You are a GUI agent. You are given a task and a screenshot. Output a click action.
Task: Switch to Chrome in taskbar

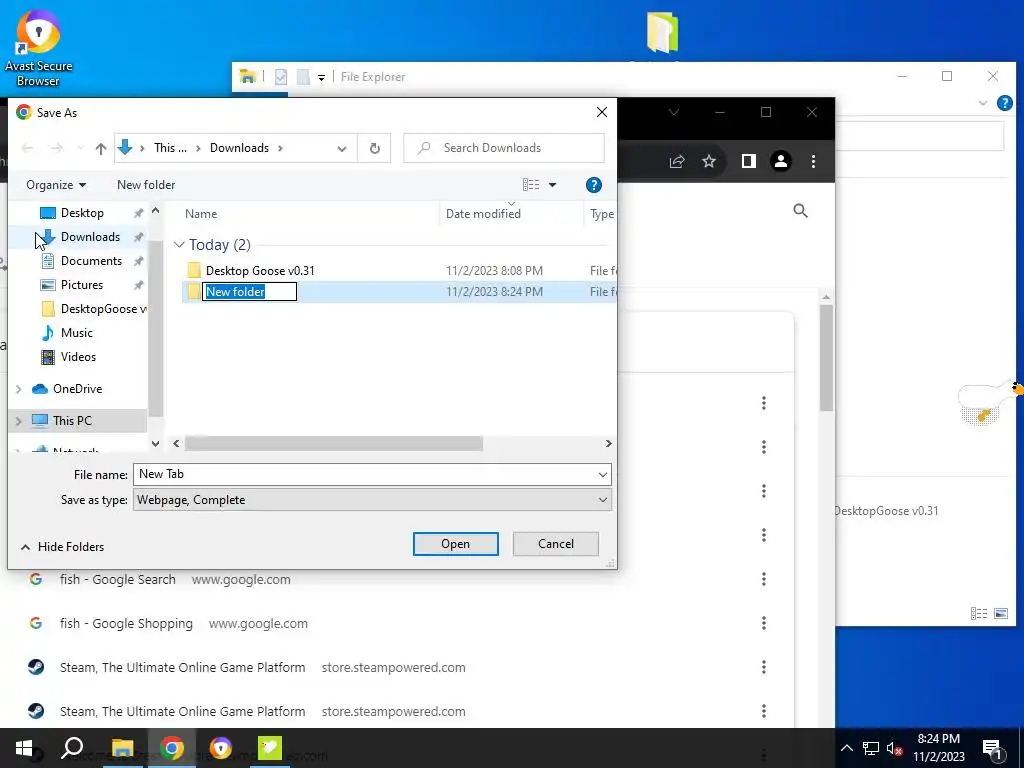172,748
